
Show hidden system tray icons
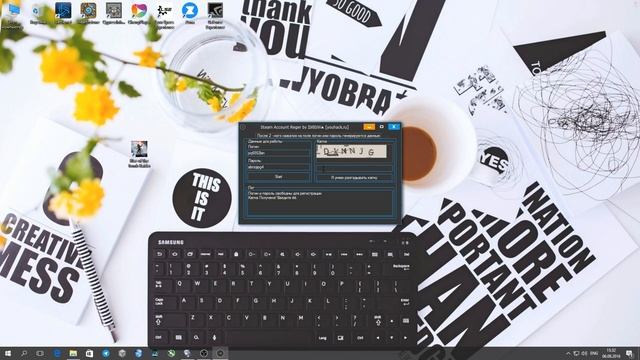[x=568, y=353]
